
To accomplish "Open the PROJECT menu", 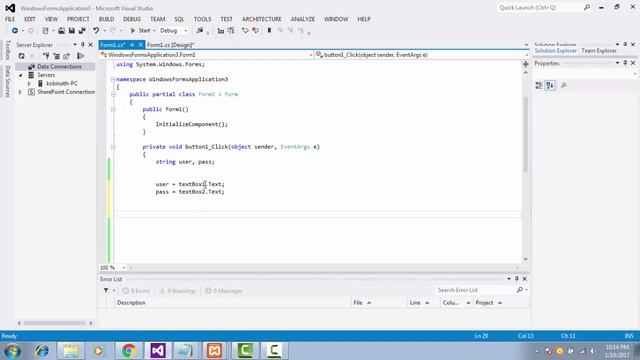I will point(78,19).
